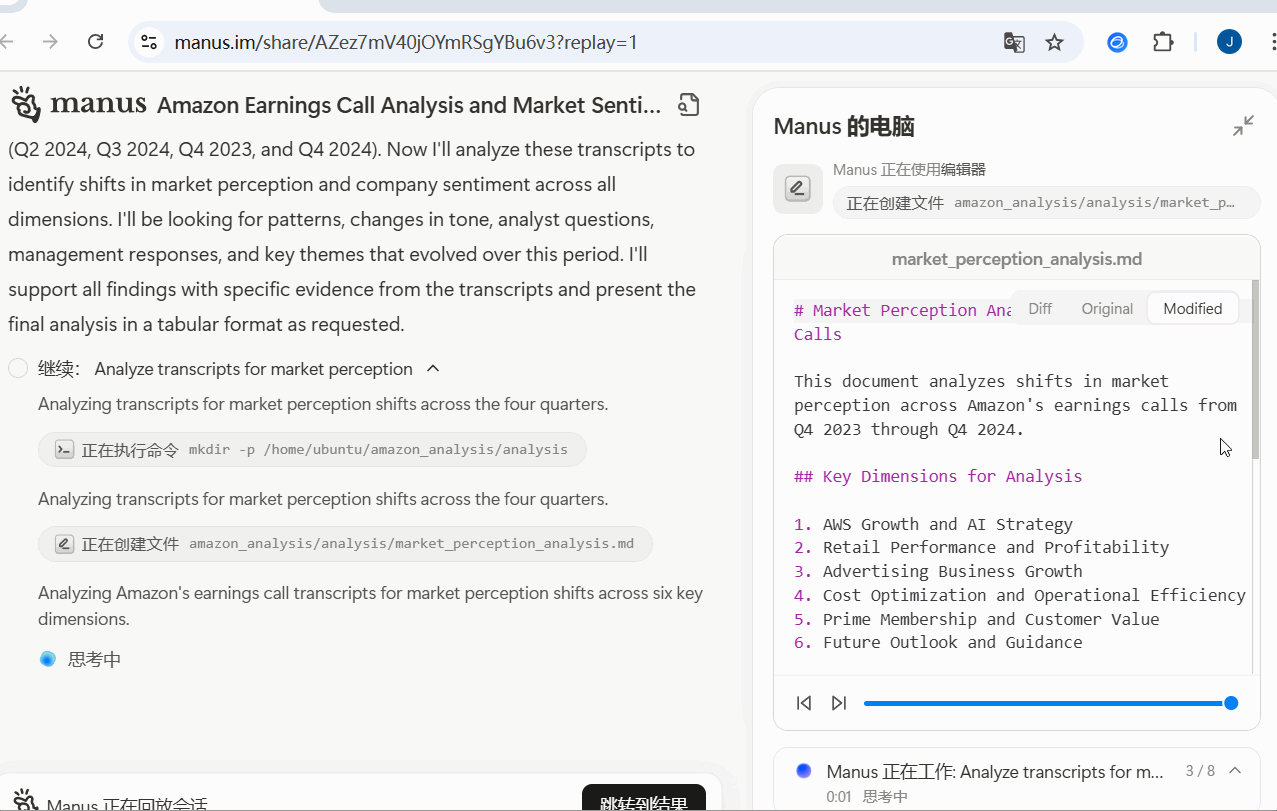Viewport: 1277px width, 811px height.
Task: Skip to next replay step
Action: point(839,703)
